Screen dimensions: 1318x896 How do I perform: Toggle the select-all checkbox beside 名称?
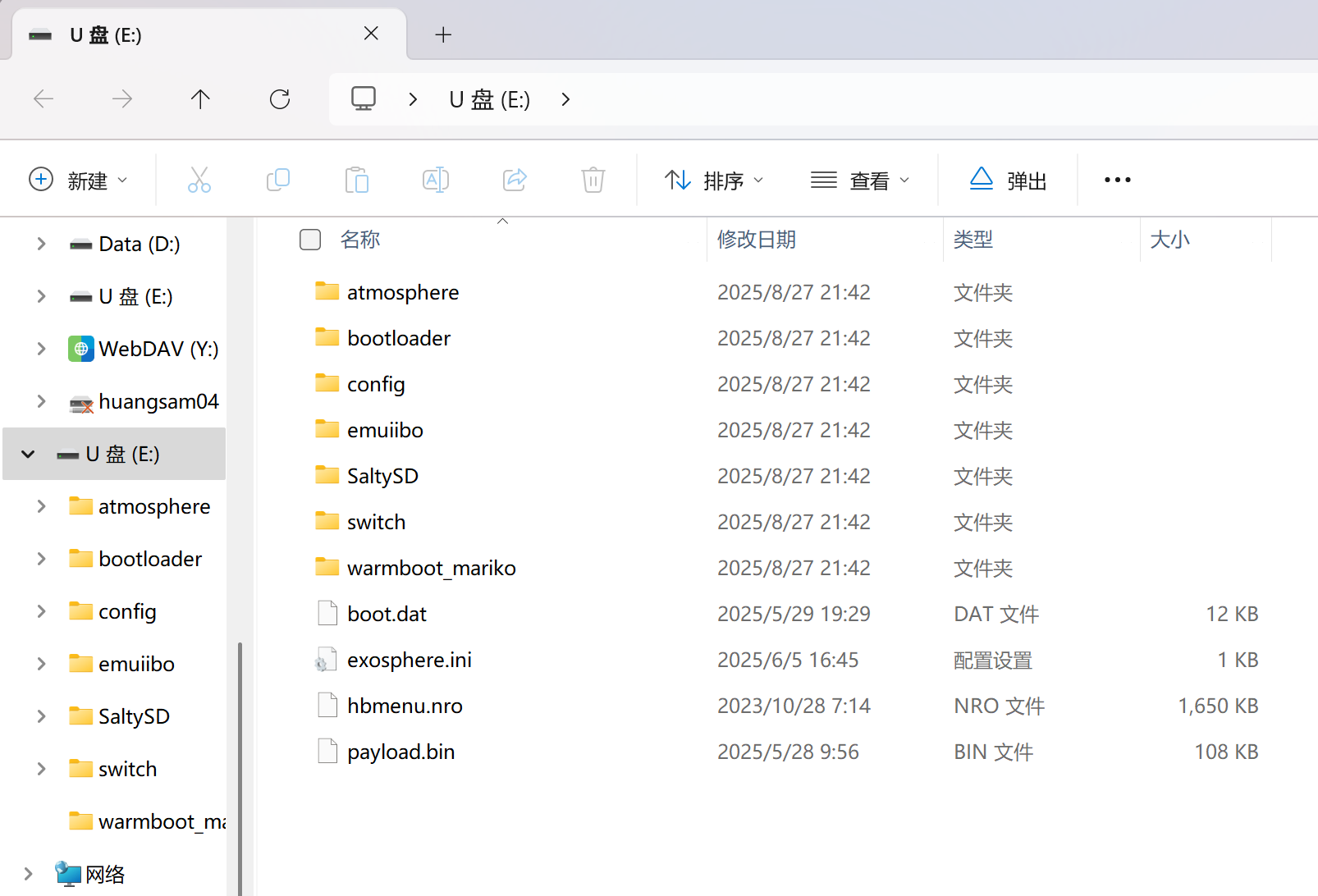point(310,240)
